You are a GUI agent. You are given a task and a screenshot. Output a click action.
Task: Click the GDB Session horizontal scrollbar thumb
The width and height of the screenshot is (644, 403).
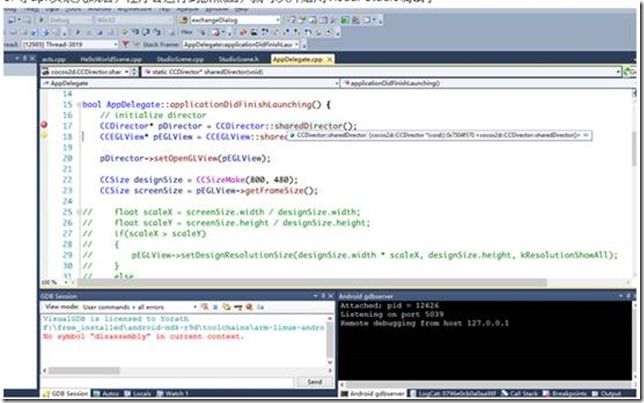tap(84, 371)
